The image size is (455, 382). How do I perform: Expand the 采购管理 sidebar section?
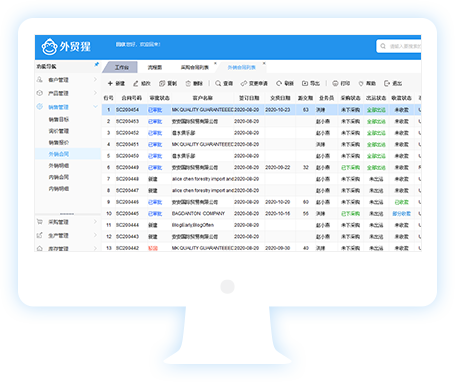click(95, 222)
